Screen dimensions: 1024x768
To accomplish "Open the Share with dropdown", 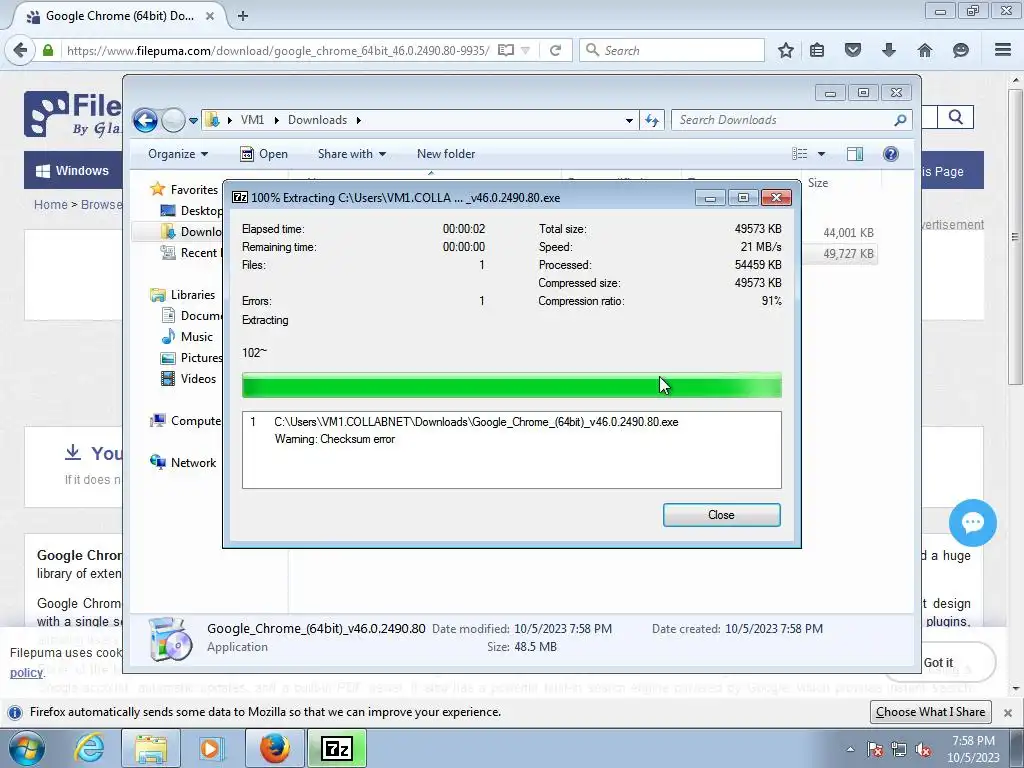I will tap(351, 154).
